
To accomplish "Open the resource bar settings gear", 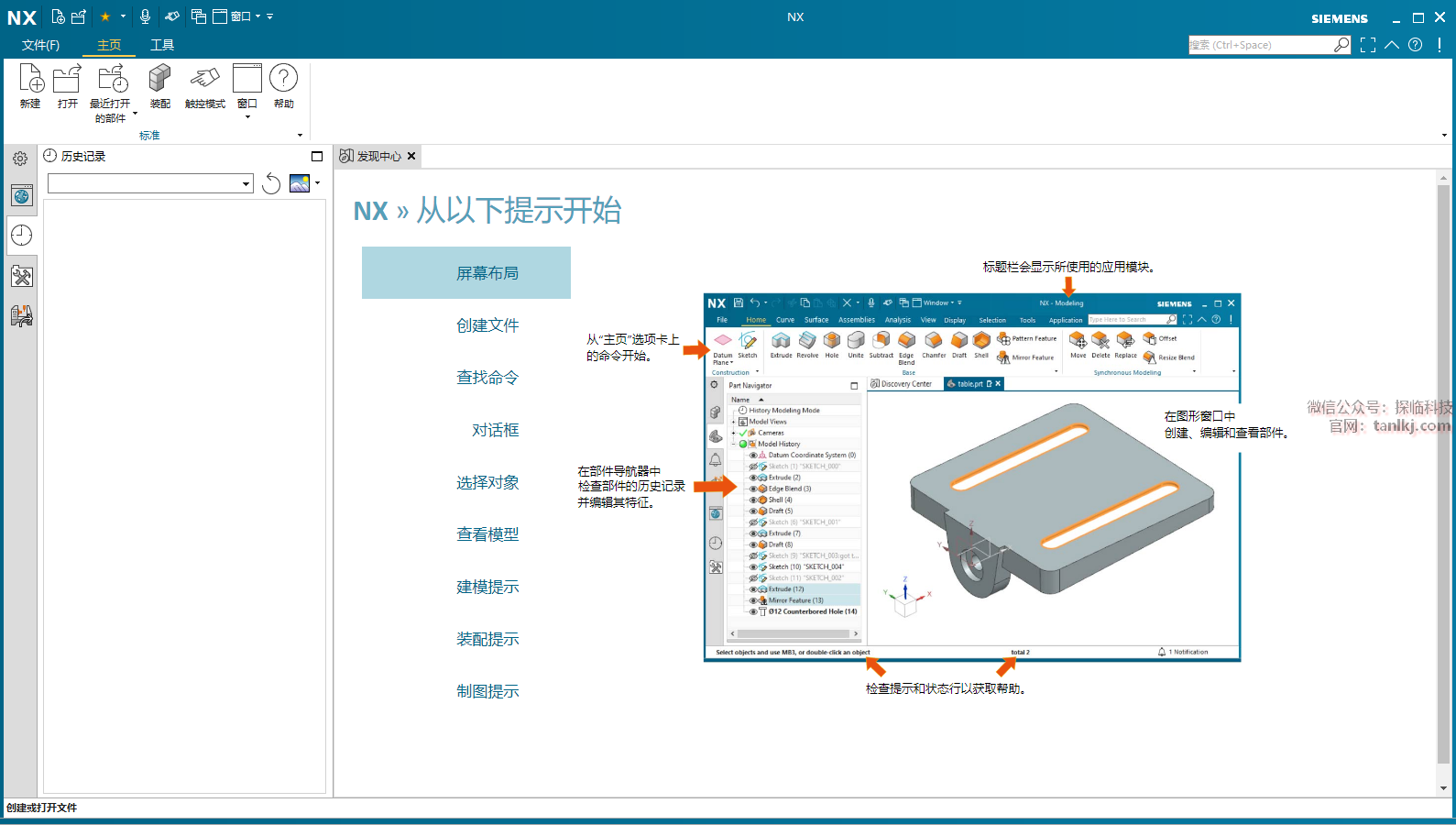I will pos(20,159).
